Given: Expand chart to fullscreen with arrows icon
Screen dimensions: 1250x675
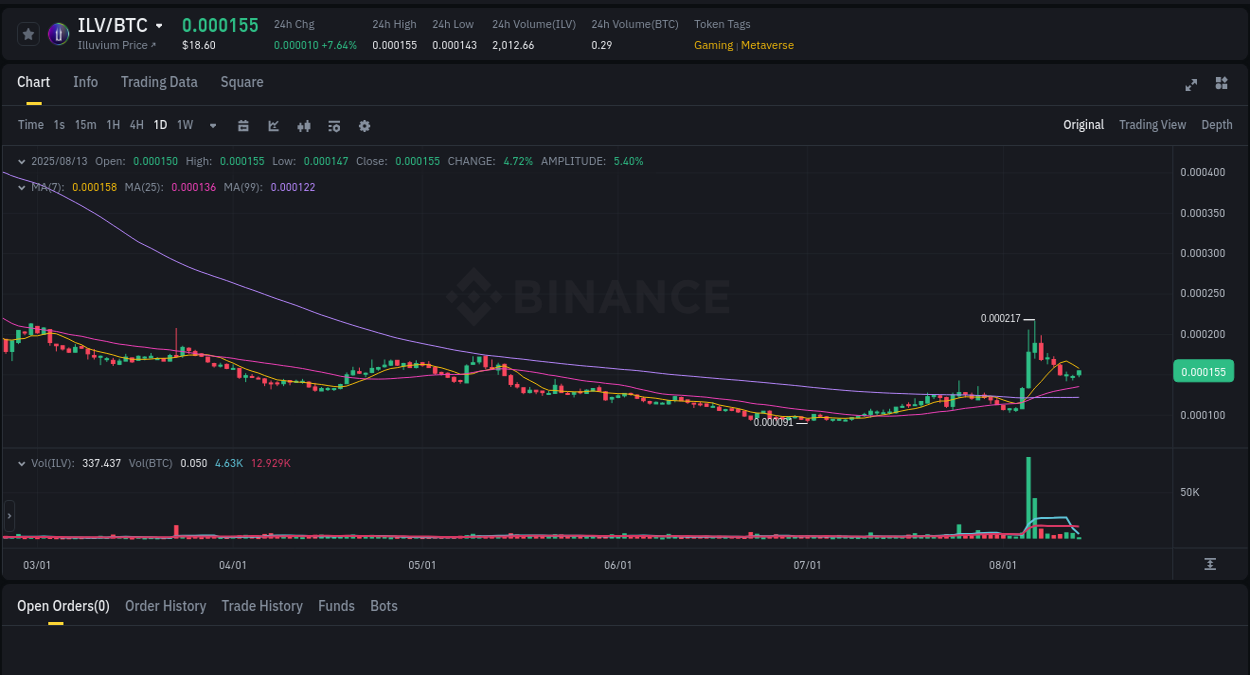Looking at the screenshot, I should (x=1190, y=85).
